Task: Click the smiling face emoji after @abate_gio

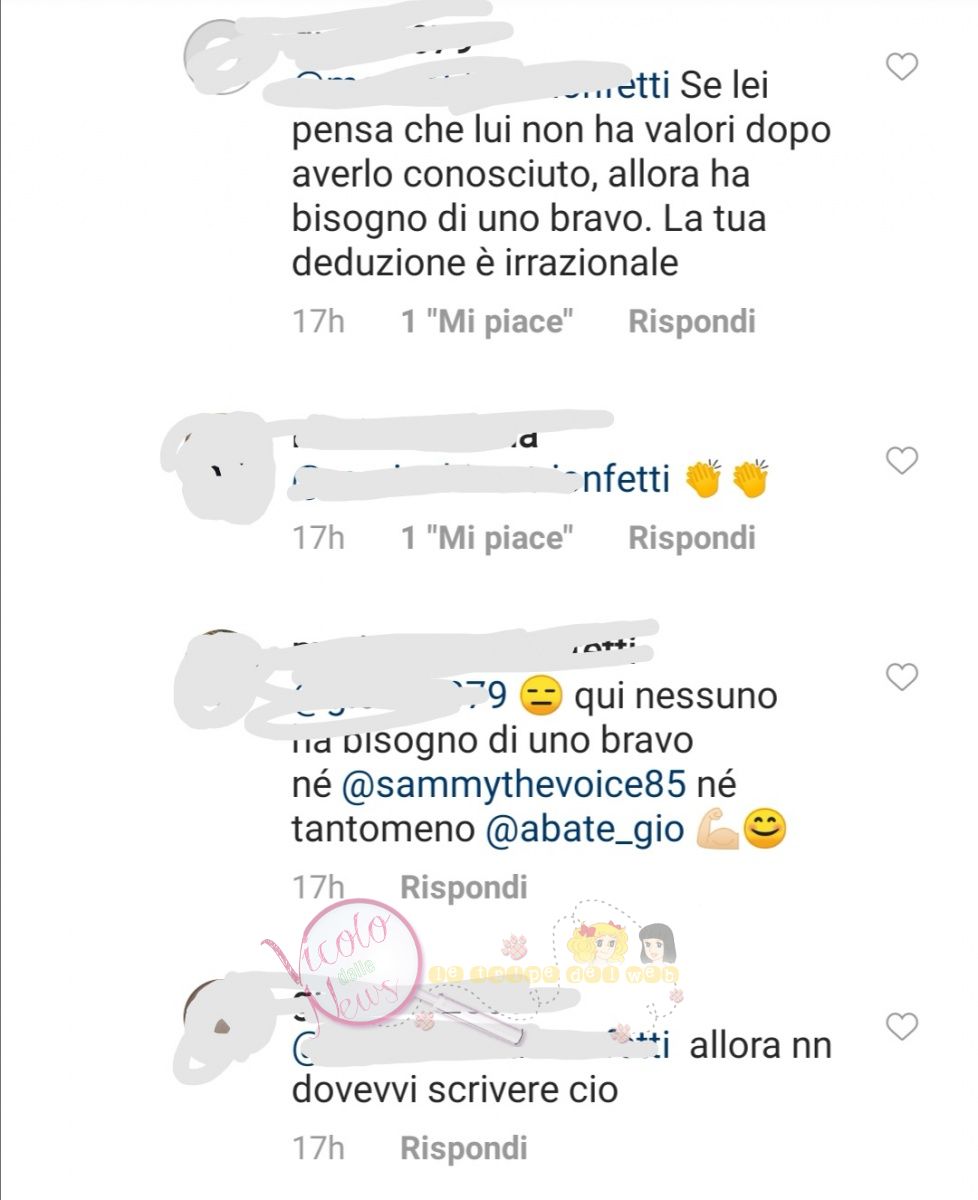Action: pos(765,830)
